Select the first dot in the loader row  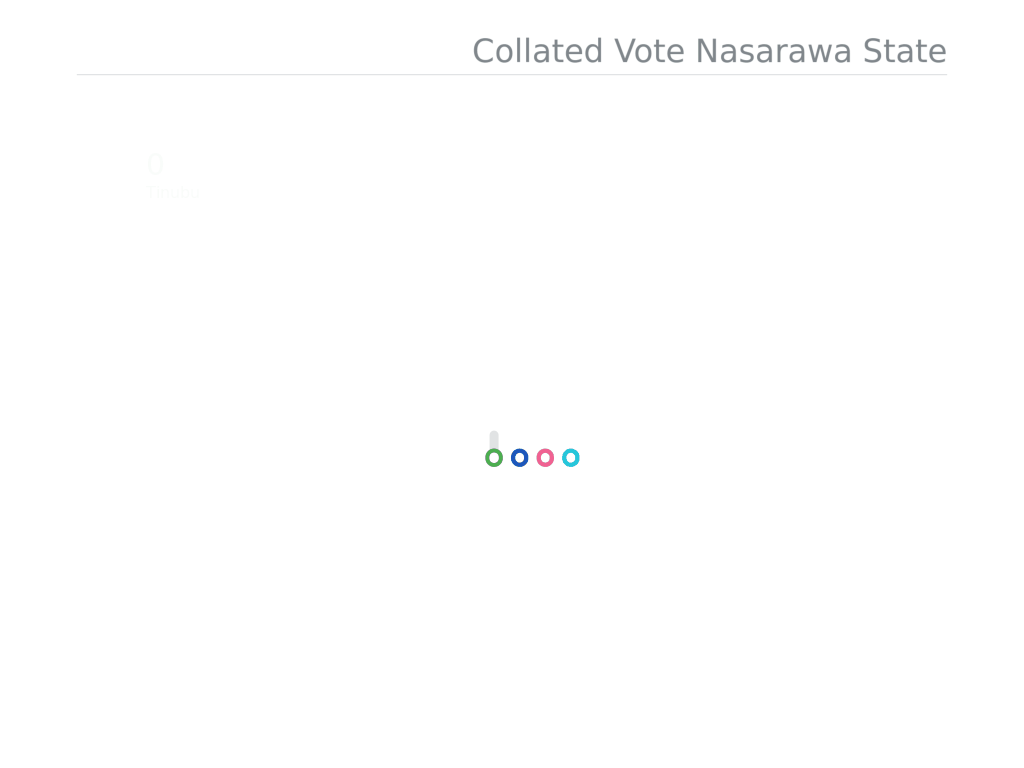pyautogui.click(x=494, y=458)
